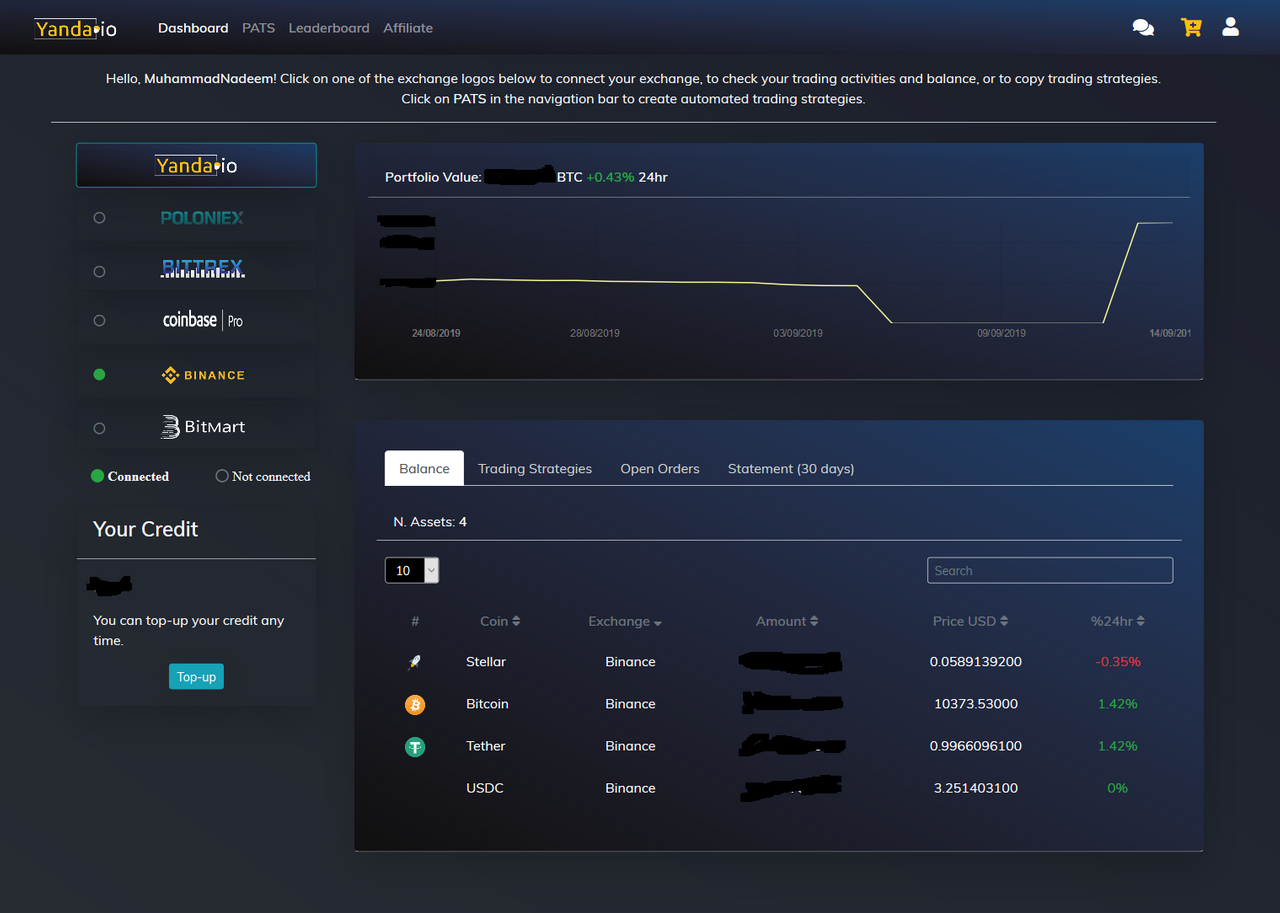This screenshot has width=1280, height=913.
Task: Select the Poloniex radio indicator
Action: click(x=99, y=218)
